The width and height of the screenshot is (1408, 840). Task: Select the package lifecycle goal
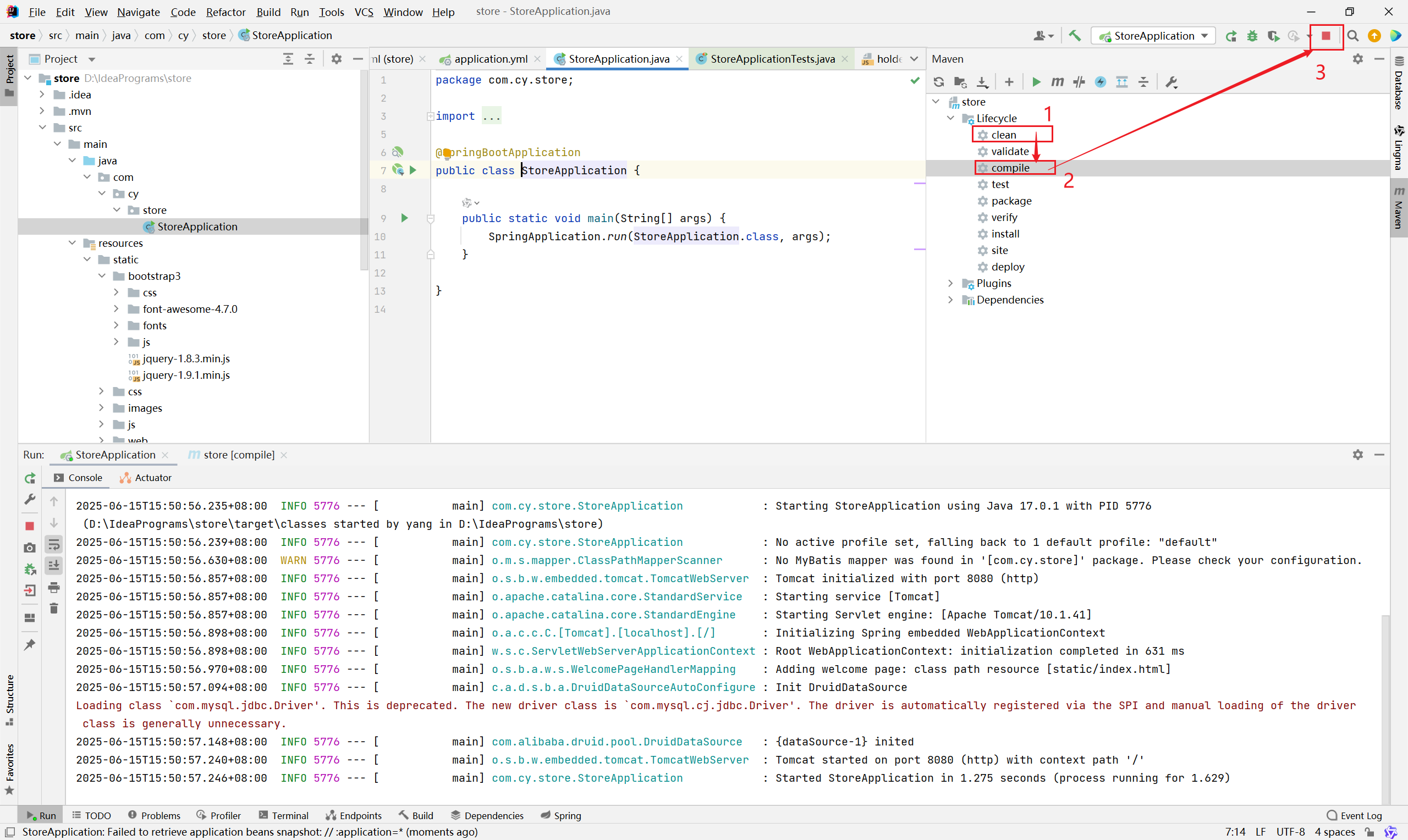[1010, 201]
